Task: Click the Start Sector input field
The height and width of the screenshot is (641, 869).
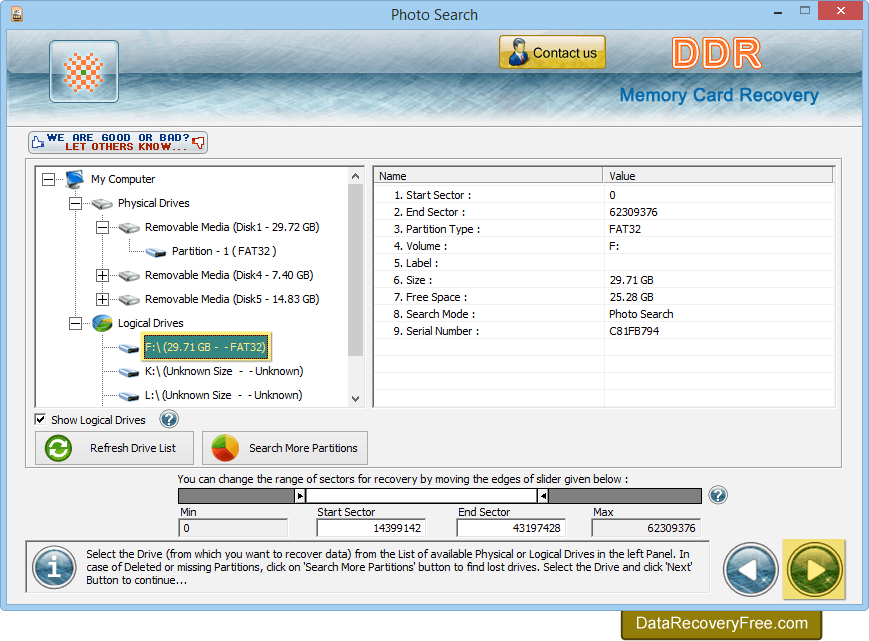Action: pyautogui.click(x=371, y=528)
